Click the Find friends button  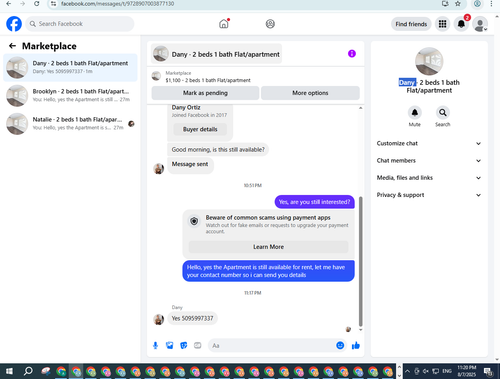411,24
